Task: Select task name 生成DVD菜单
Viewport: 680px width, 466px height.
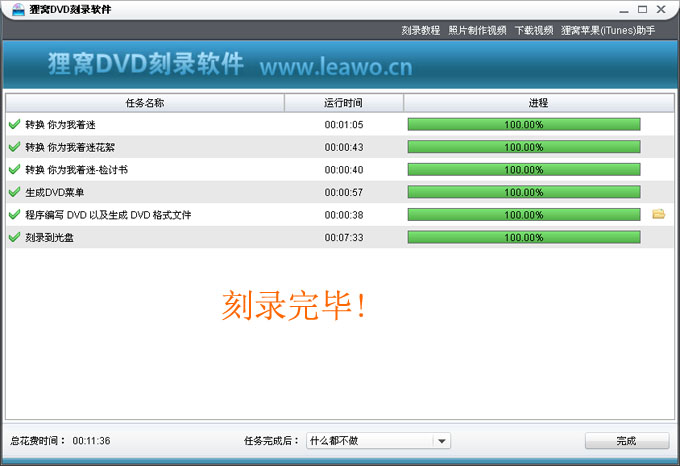Action: coord(55,192)
